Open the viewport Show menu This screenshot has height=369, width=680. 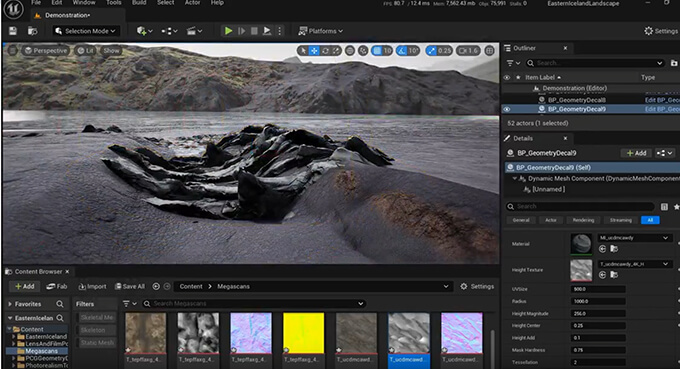[111, 51]
